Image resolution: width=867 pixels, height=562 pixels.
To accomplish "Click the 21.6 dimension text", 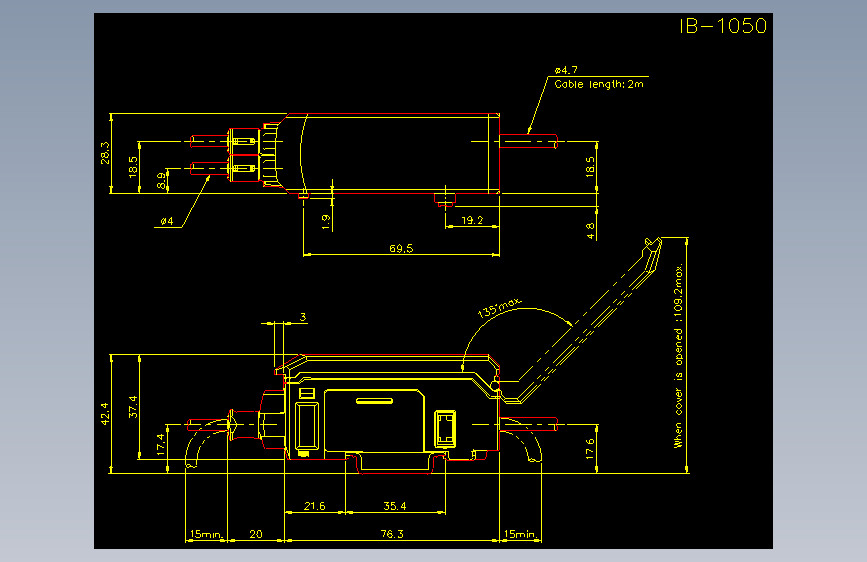I will (315, 506).
